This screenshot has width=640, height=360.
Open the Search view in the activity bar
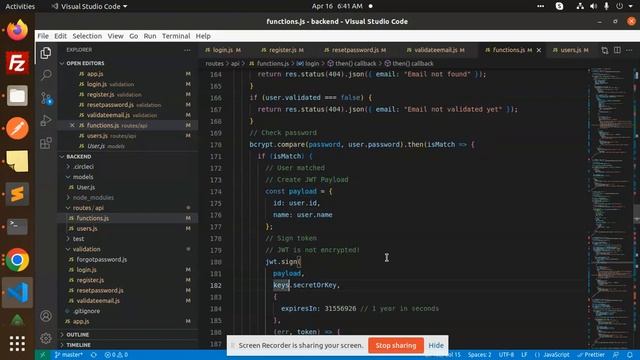point(46,75)
